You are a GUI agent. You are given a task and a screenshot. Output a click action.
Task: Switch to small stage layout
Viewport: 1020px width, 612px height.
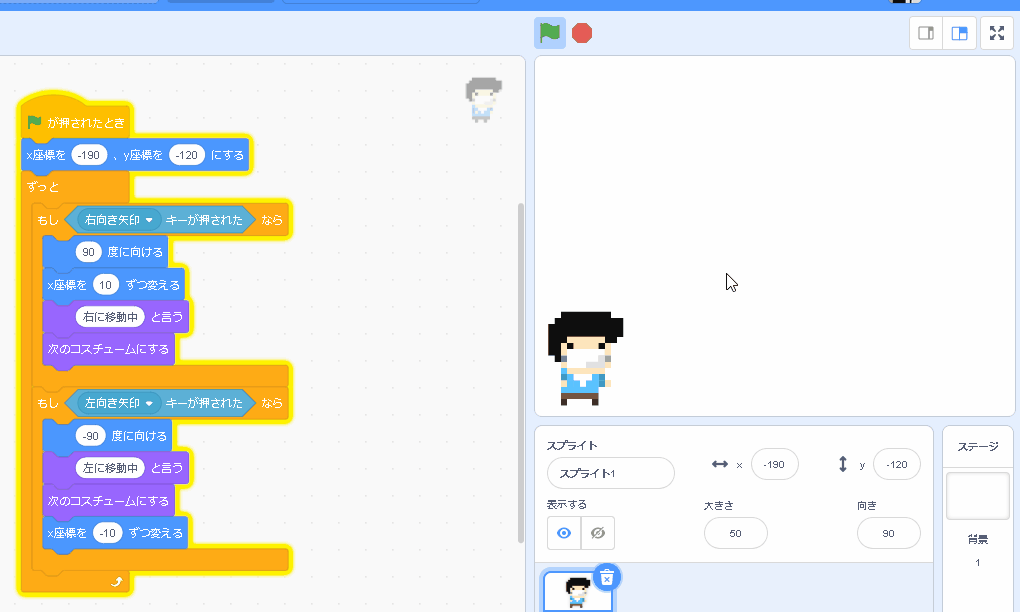926,33
